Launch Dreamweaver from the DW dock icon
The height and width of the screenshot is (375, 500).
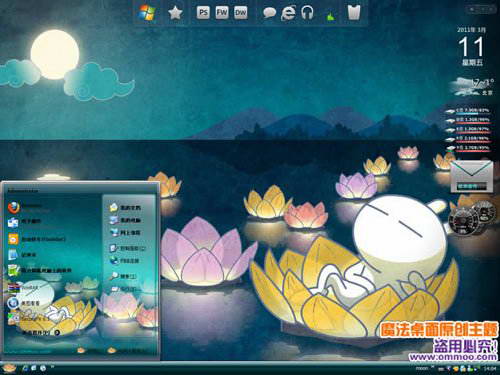(241, 13)
